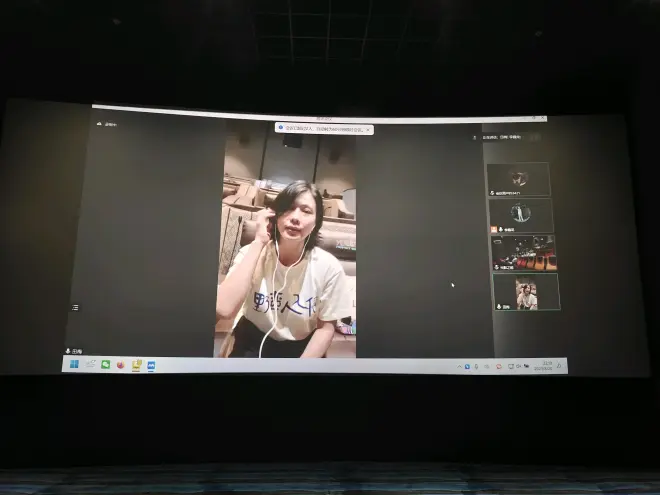Click the taskbar search icon
This screenshot has height=495, width=660.
[89, 365]
